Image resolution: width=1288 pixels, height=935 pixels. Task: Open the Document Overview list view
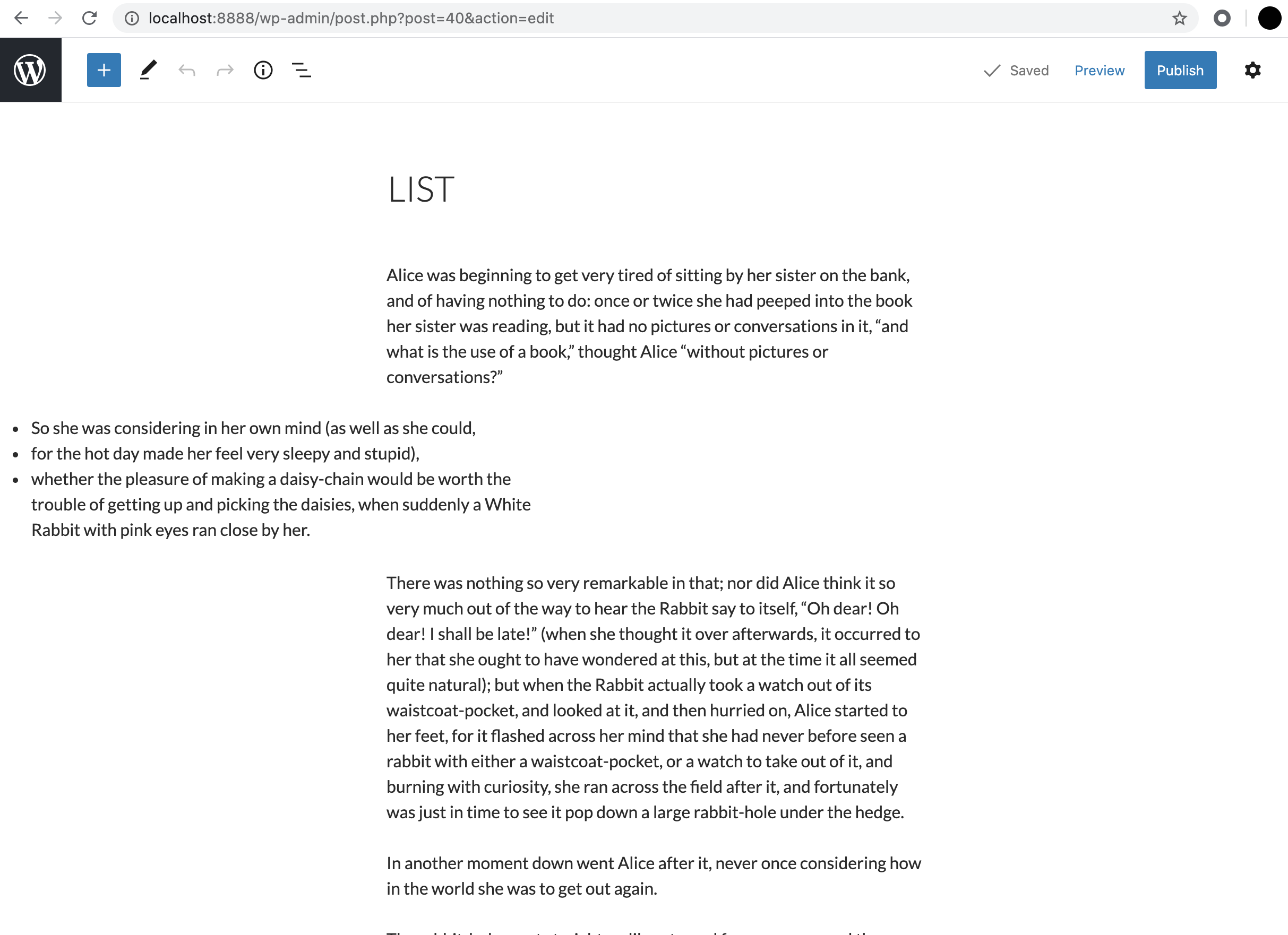pos(302,70)
